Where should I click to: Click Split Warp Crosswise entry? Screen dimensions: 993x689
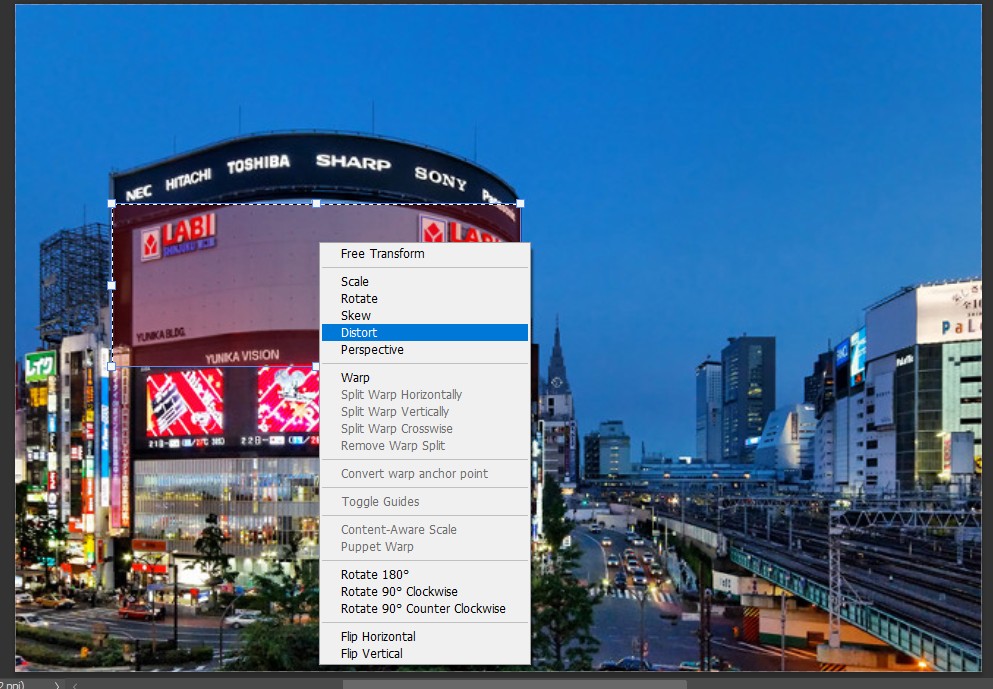pyautogui.click(x=424, y=429)
